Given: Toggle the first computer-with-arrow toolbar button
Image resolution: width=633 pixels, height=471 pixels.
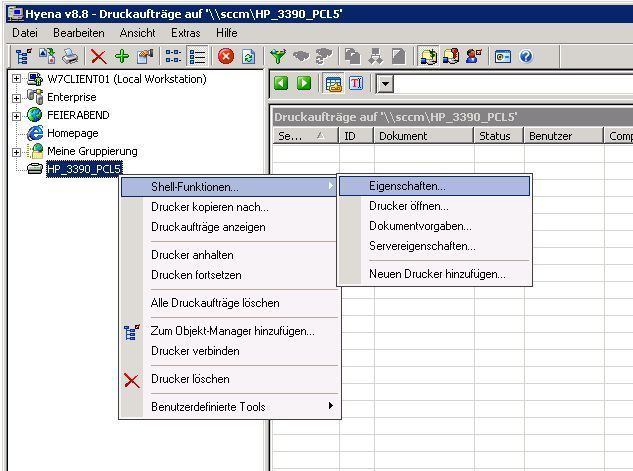Looking at the screenshot, I should [428, 57].
